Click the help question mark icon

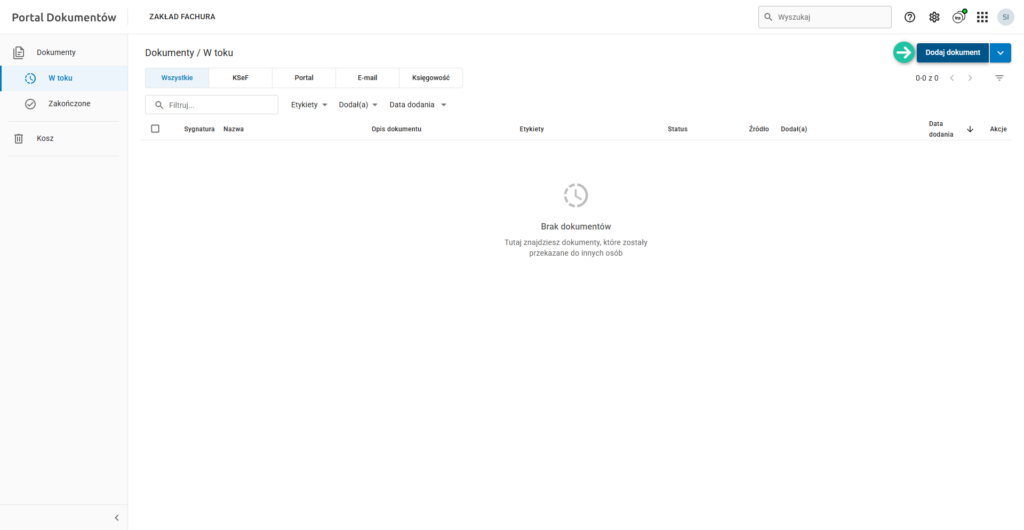coord(909,17)
